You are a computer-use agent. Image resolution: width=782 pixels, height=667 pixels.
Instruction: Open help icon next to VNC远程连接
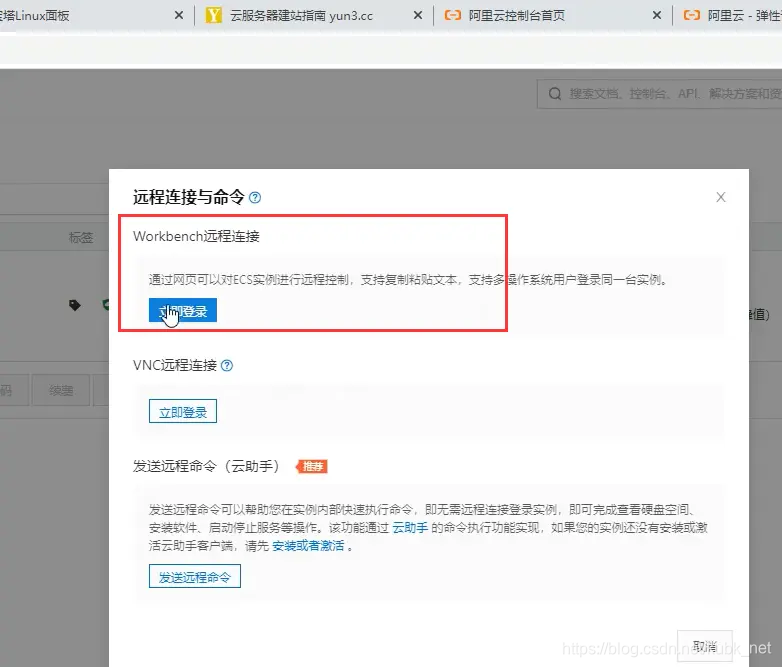(x=227, y=366)
